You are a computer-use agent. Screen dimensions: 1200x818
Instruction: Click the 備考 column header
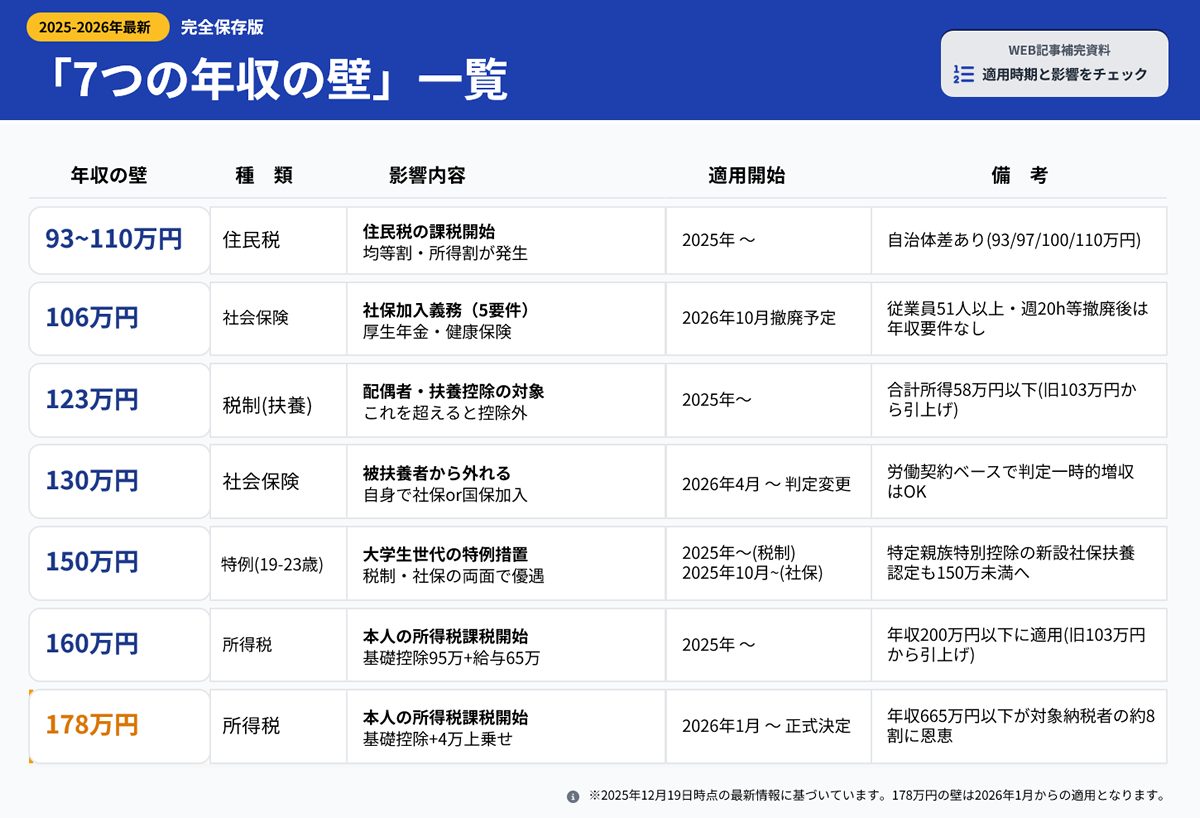[x=1019, y=175]
